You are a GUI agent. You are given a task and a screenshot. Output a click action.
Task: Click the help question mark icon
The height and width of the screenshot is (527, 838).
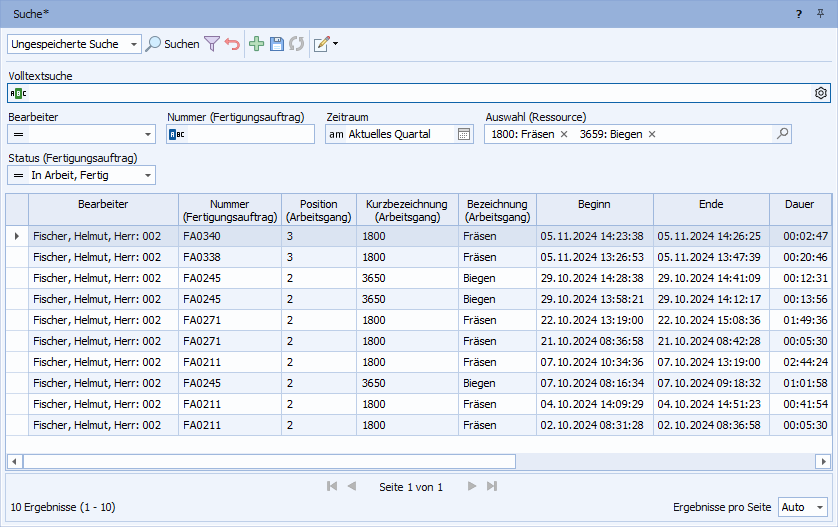point(798,14)
